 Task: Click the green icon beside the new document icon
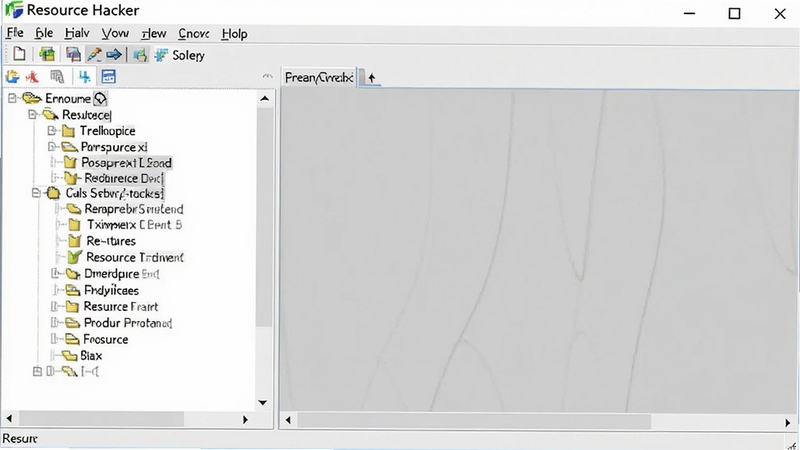[x=47, y=54]
